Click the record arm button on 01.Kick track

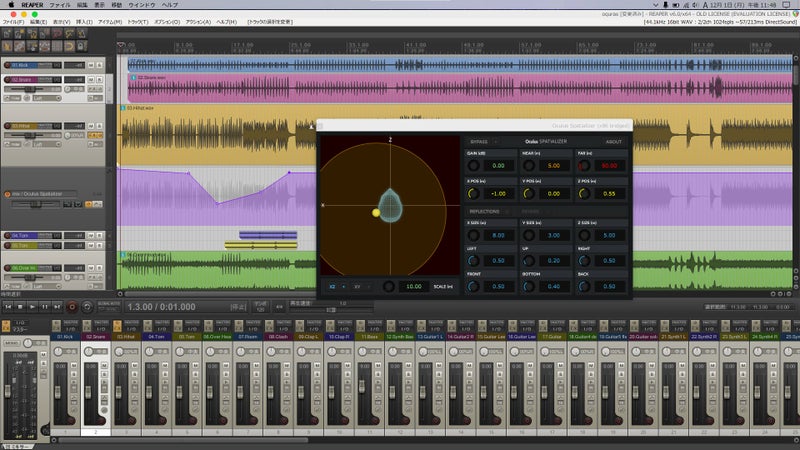click(7, 65)
